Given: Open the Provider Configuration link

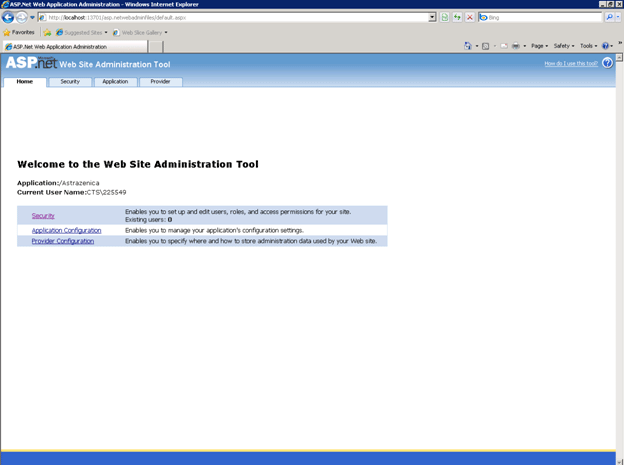Looking at the screenshot, I should pos(63,241).
